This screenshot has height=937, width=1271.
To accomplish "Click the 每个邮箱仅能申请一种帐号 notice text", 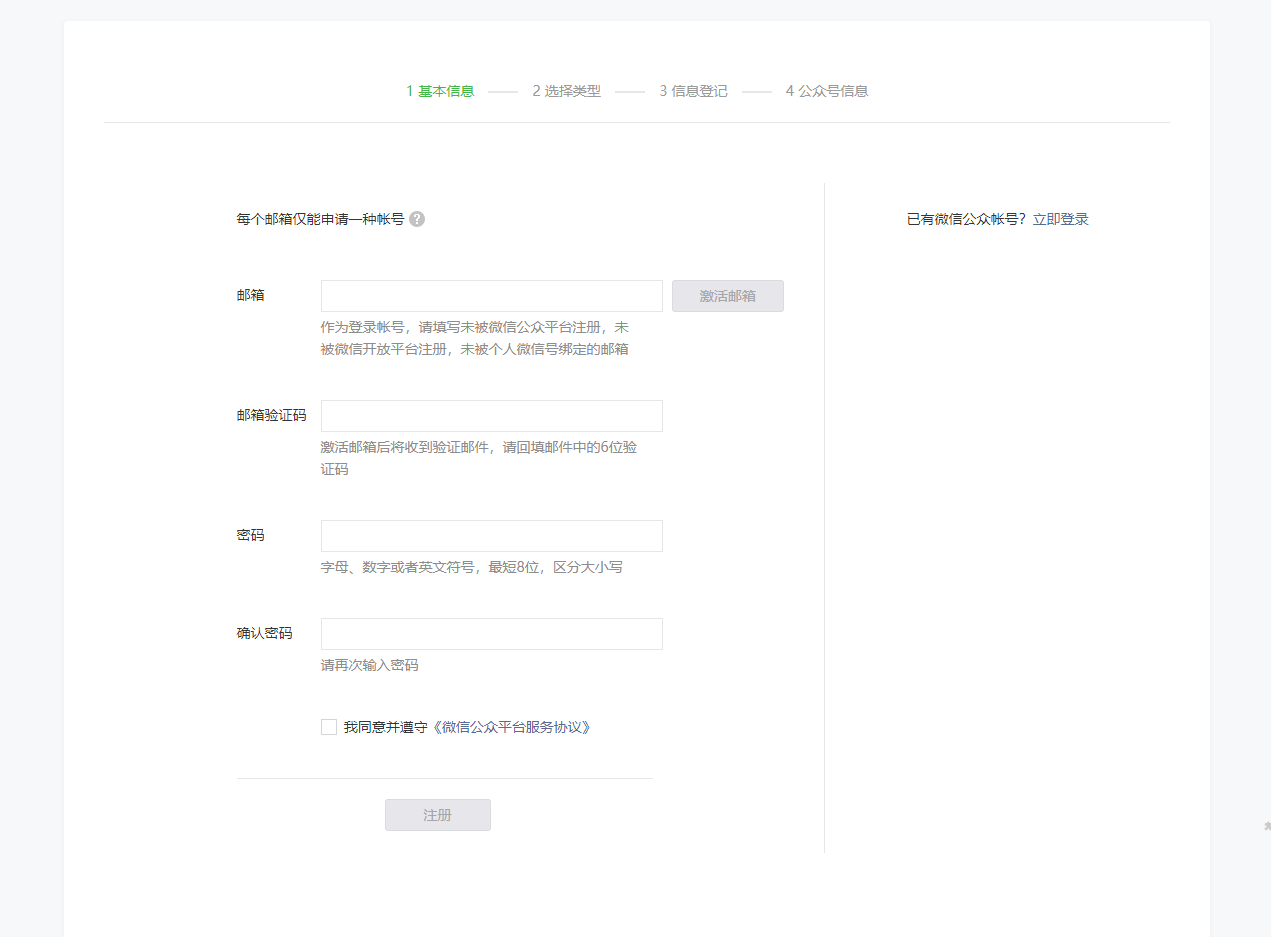I will (x=320, y=219).
